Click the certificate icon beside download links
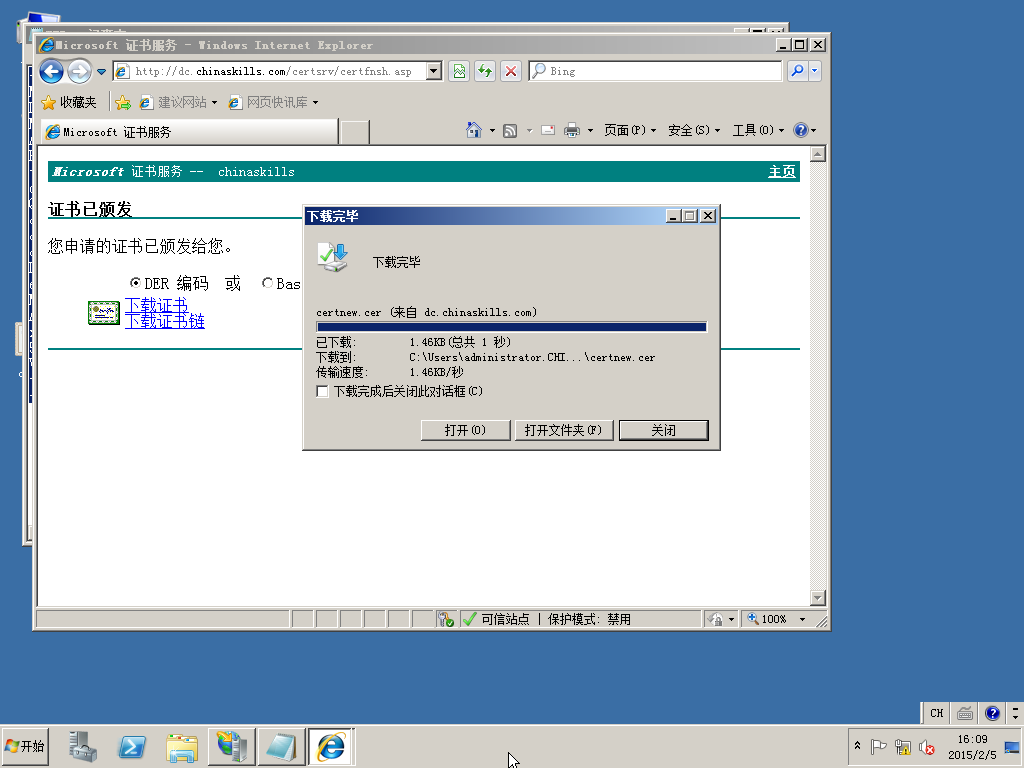The height and width of the screenshot is (768, 1024). tap(104, 313)
